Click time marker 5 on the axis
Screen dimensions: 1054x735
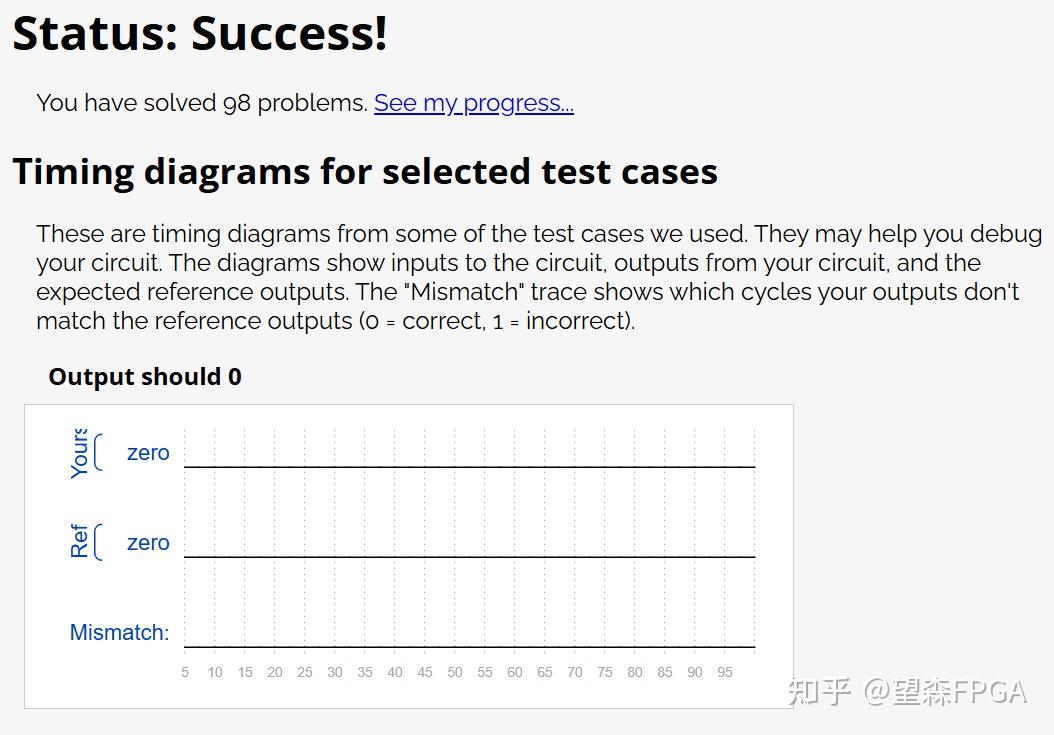(x=185, y=672)
